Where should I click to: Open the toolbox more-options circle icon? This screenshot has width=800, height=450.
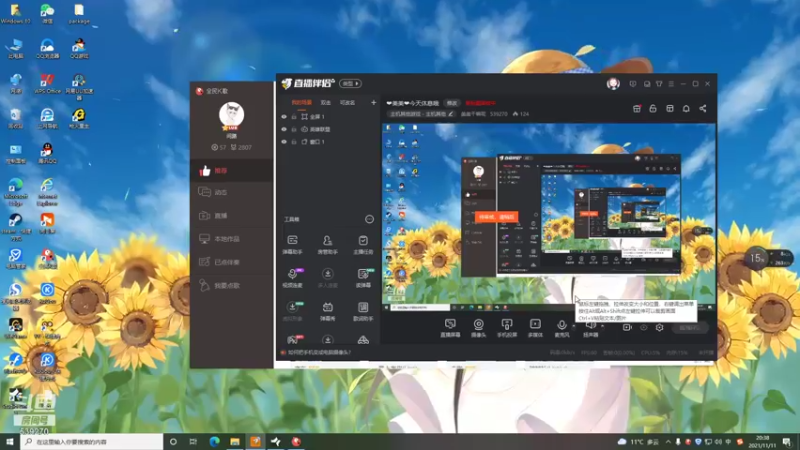[x=369, y=219]
